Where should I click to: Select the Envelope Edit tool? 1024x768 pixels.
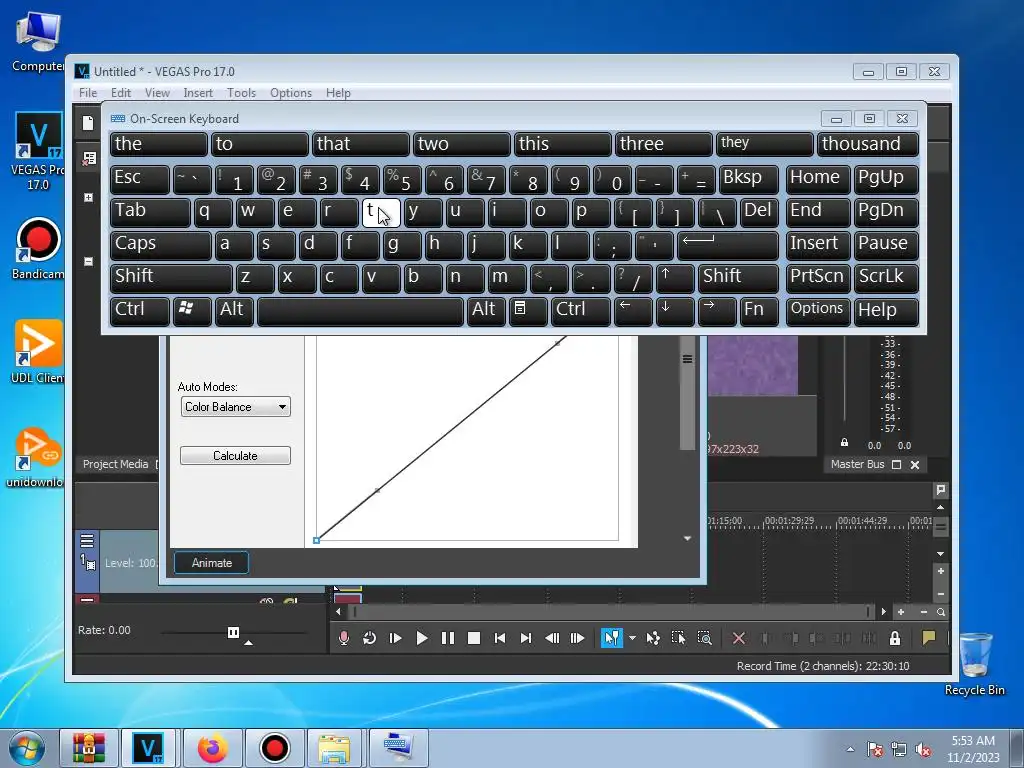pos(652,638)
